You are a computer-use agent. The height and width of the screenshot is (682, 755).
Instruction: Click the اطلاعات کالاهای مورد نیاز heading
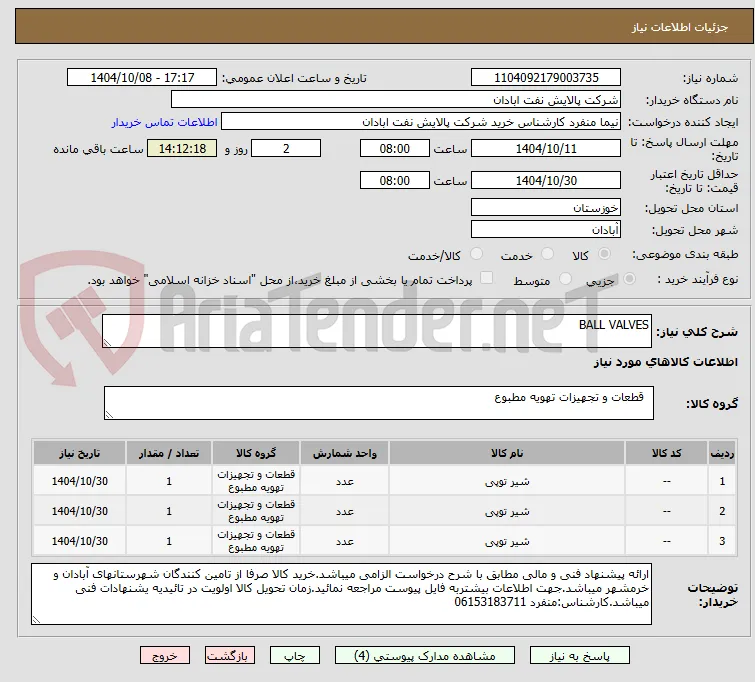665,362
